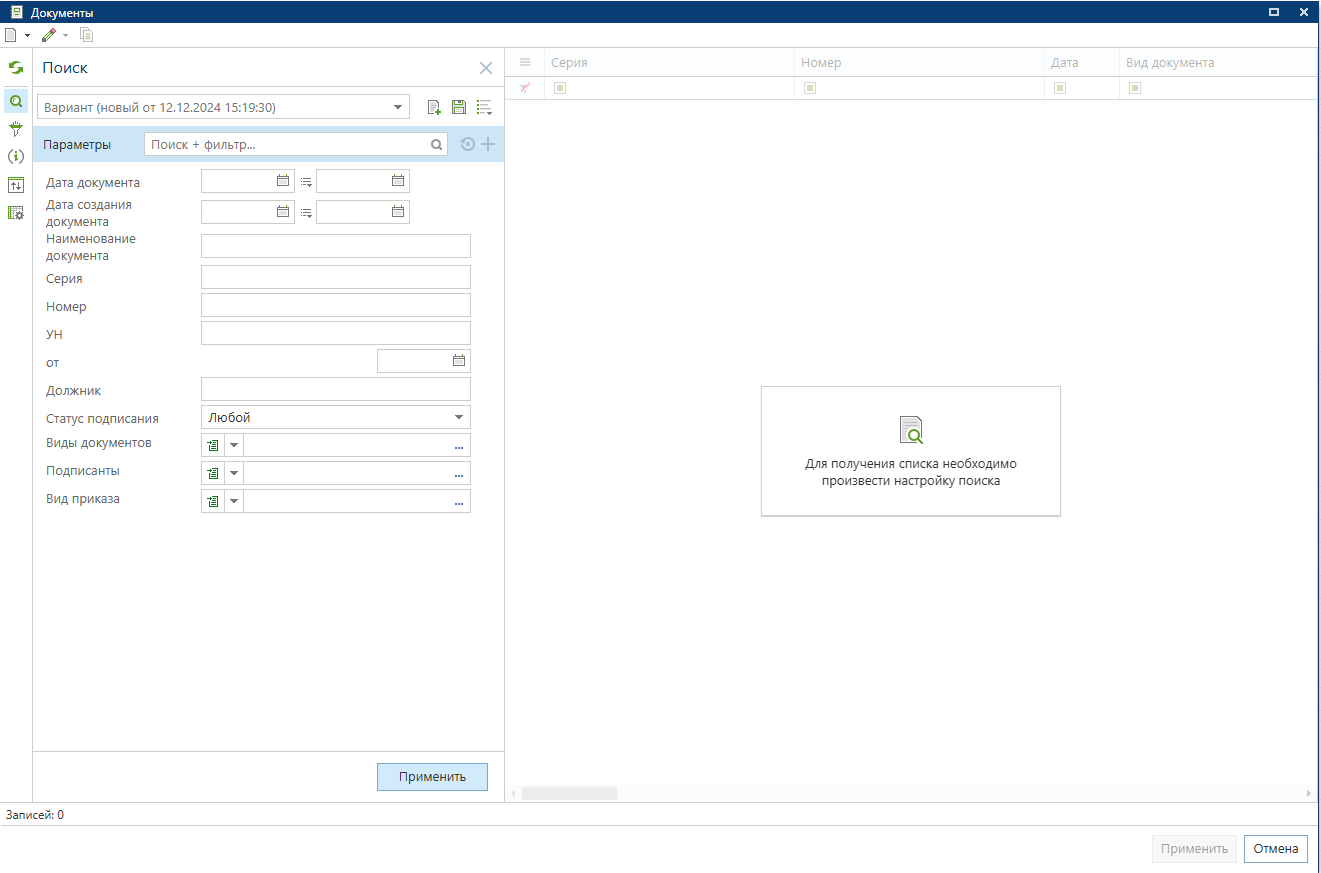The height and width of the screenshot is (873, 1321).
Task: Toggle the filter checkbox under Номер column
Action: point(810,88)
